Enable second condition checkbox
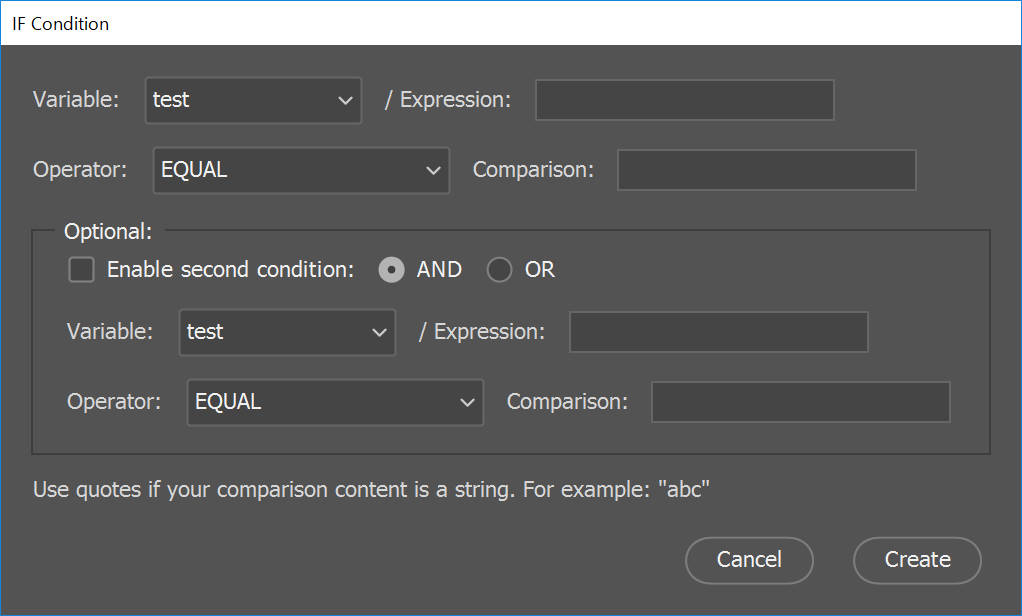Image resolution: width=1022 pixels, height=616 pixels. pyautogui.click(x=81, y=270)
